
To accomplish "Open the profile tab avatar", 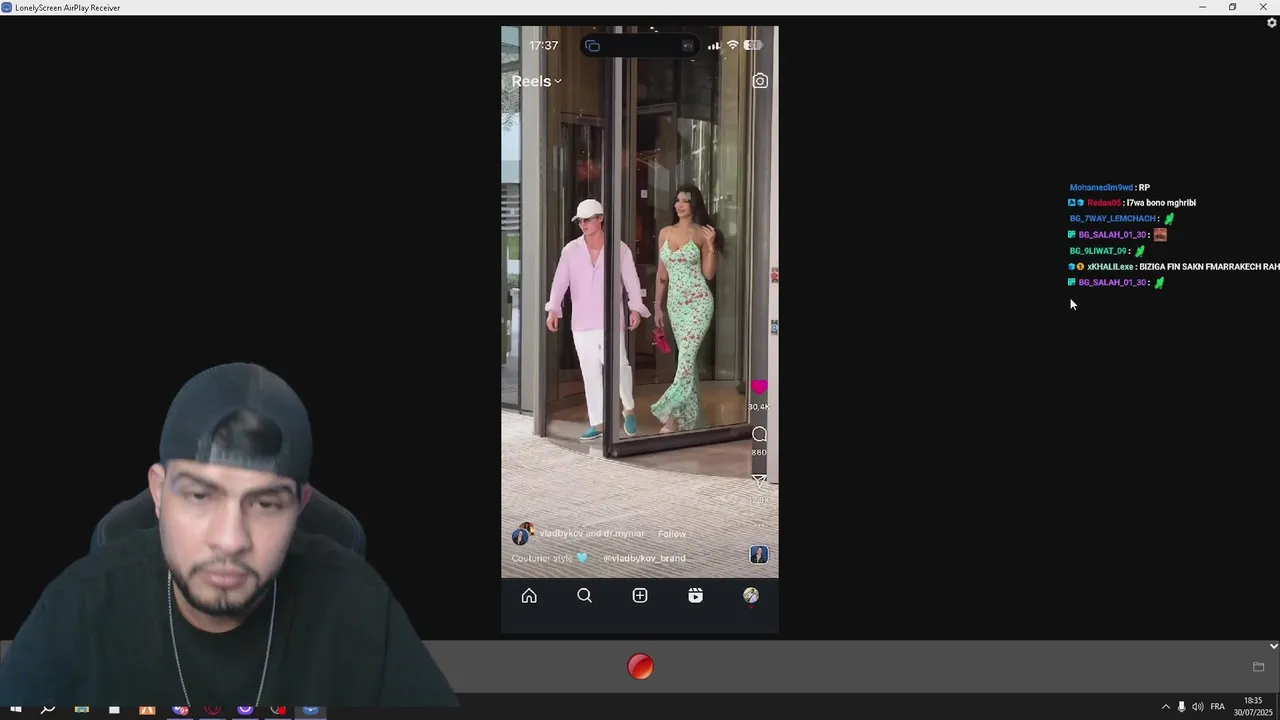I will (x=751, y=596).
